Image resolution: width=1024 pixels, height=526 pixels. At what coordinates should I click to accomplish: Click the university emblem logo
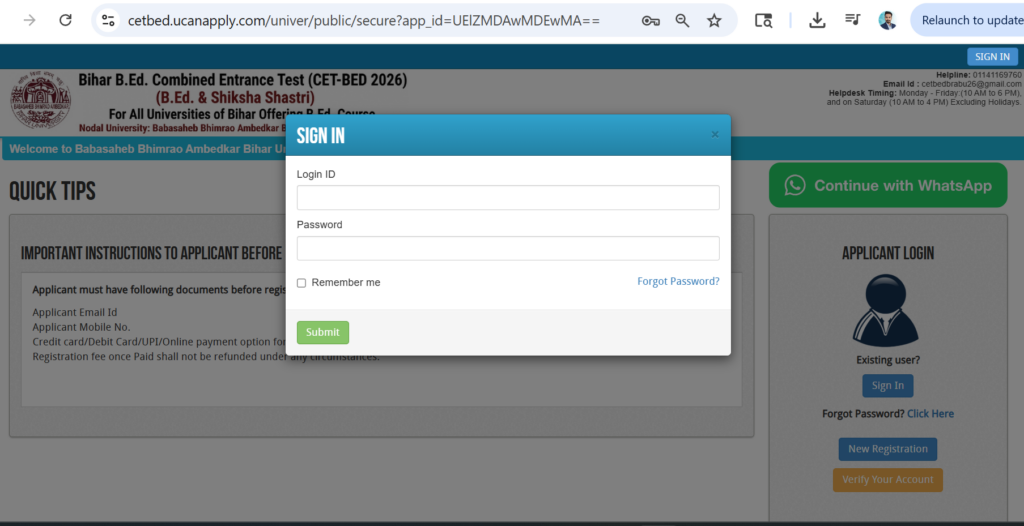[x=40, y=102]
